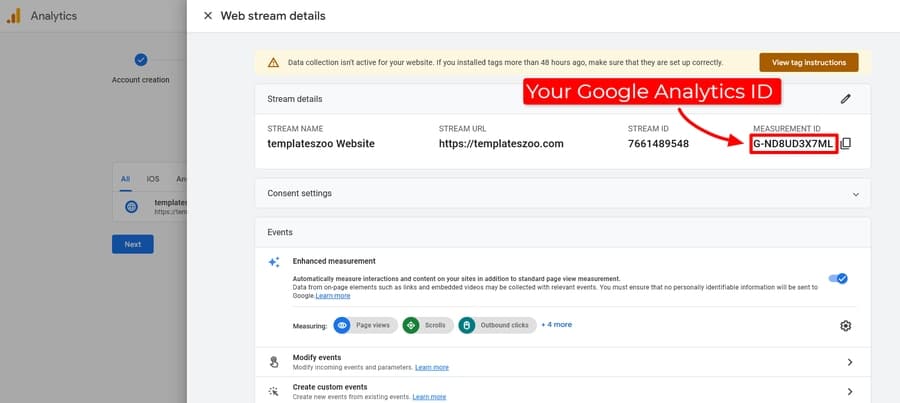Click the Create custom events icon
This screenshot has height=403, width=900.
pos(274,392)
